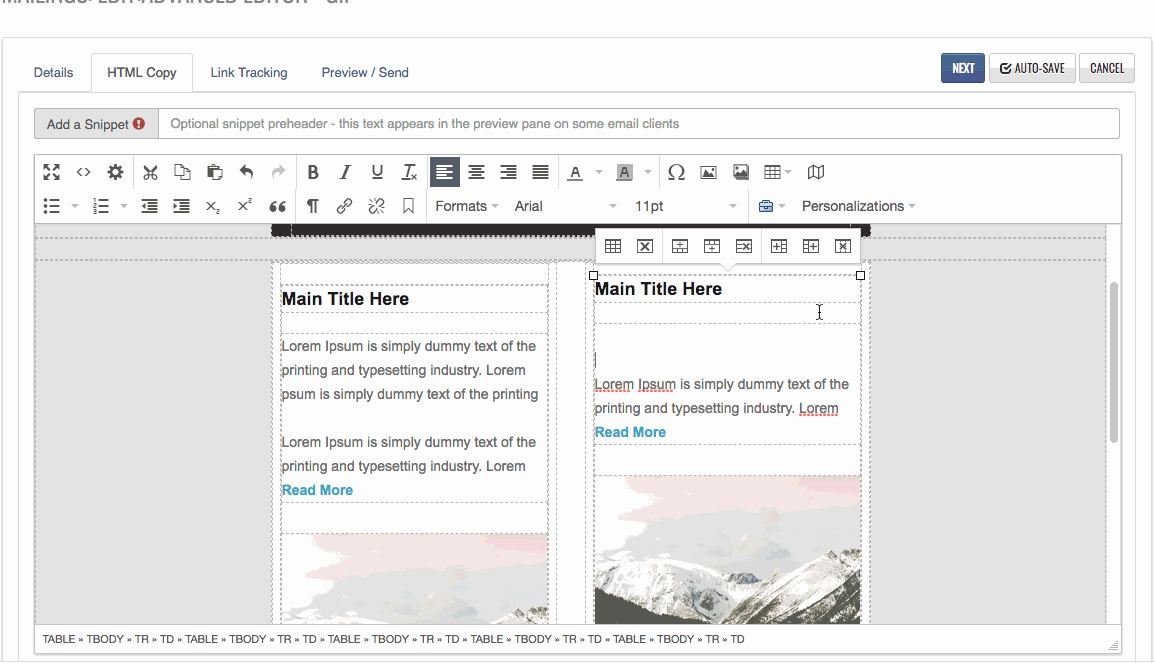Screen dimensions: 1155x664
Task: Open the Personalizations dropdown
Action: (x=858, y=206)
